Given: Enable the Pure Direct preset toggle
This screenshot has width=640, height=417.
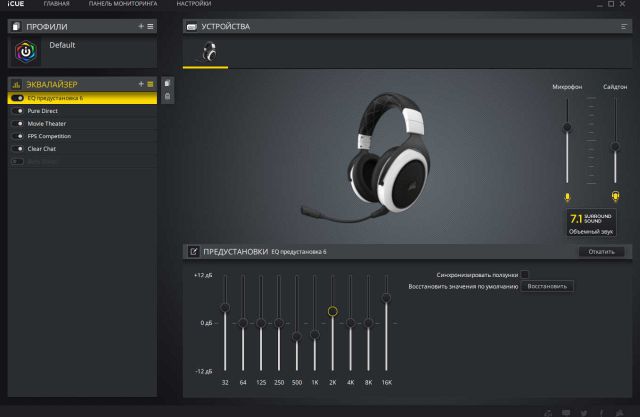Looking at the screenshot, I should [x=18, y=111].
